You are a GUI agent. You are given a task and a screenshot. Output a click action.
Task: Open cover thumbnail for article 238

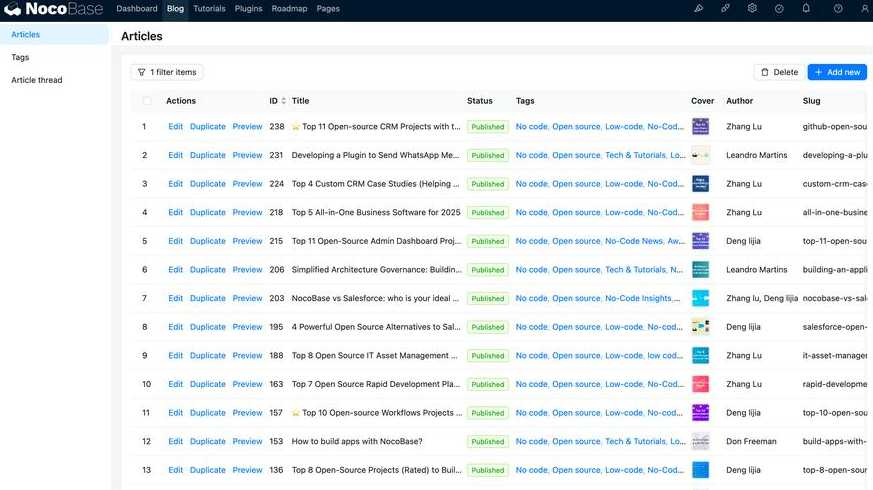(700, 126)
